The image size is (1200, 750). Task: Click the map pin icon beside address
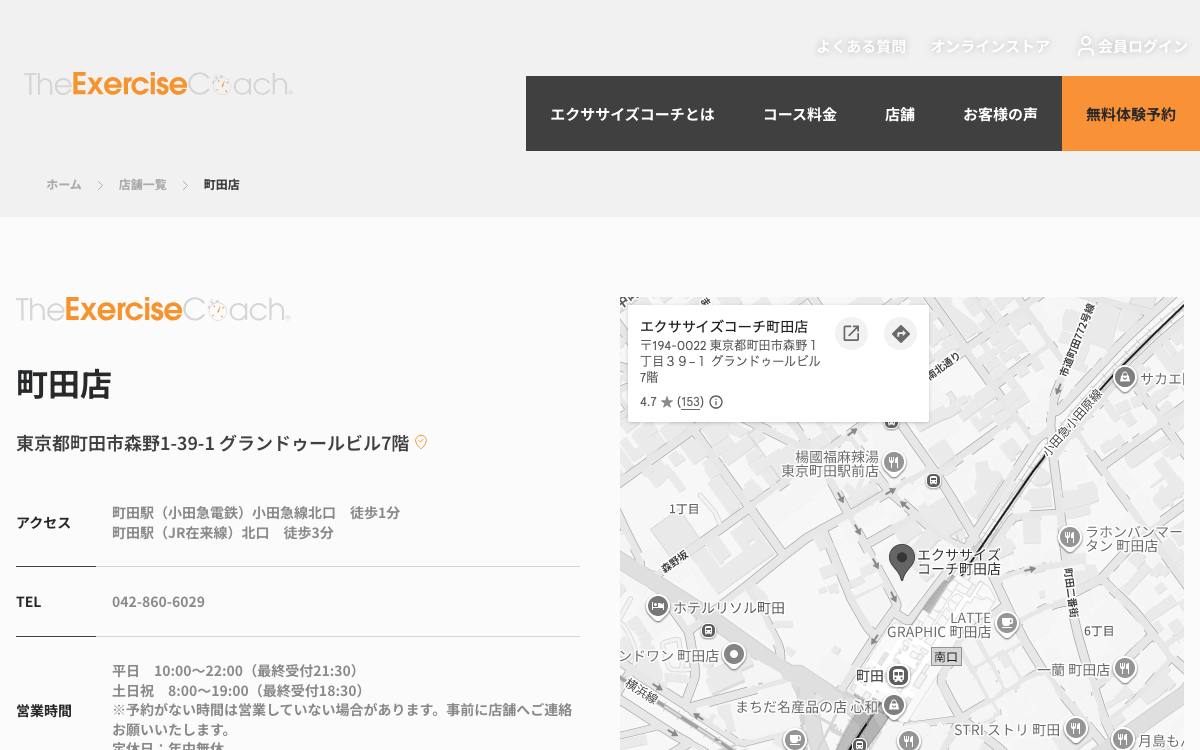click(421, 442)
